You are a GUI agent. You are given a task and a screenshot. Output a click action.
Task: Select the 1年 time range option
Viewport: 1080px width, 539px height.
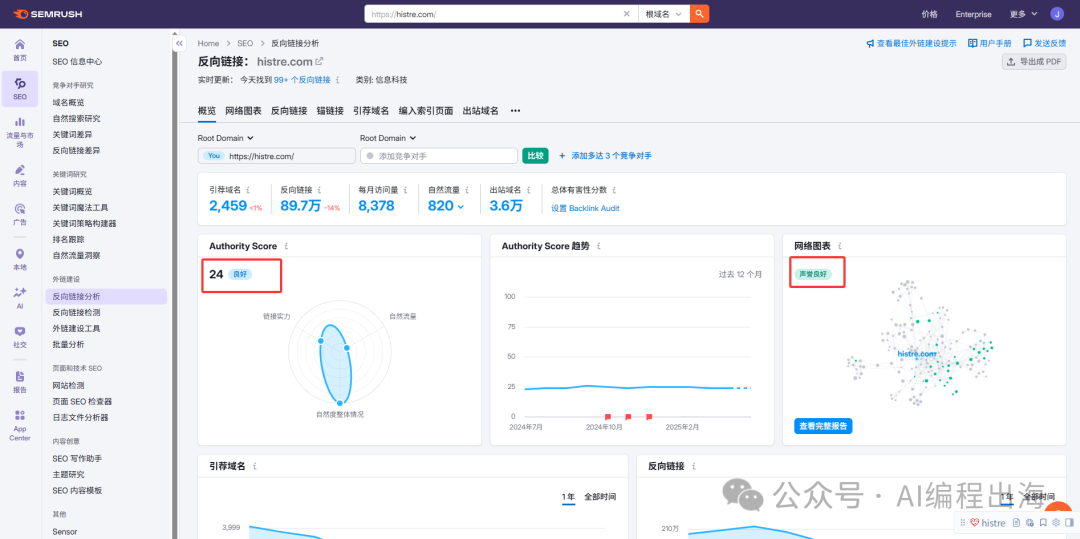pos(568,497)
